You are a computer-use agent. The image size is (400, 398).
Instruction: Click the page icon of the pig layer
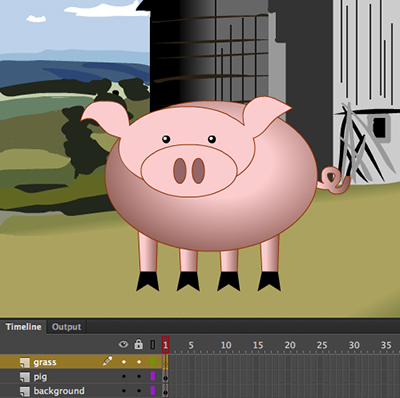coord(25,377)
